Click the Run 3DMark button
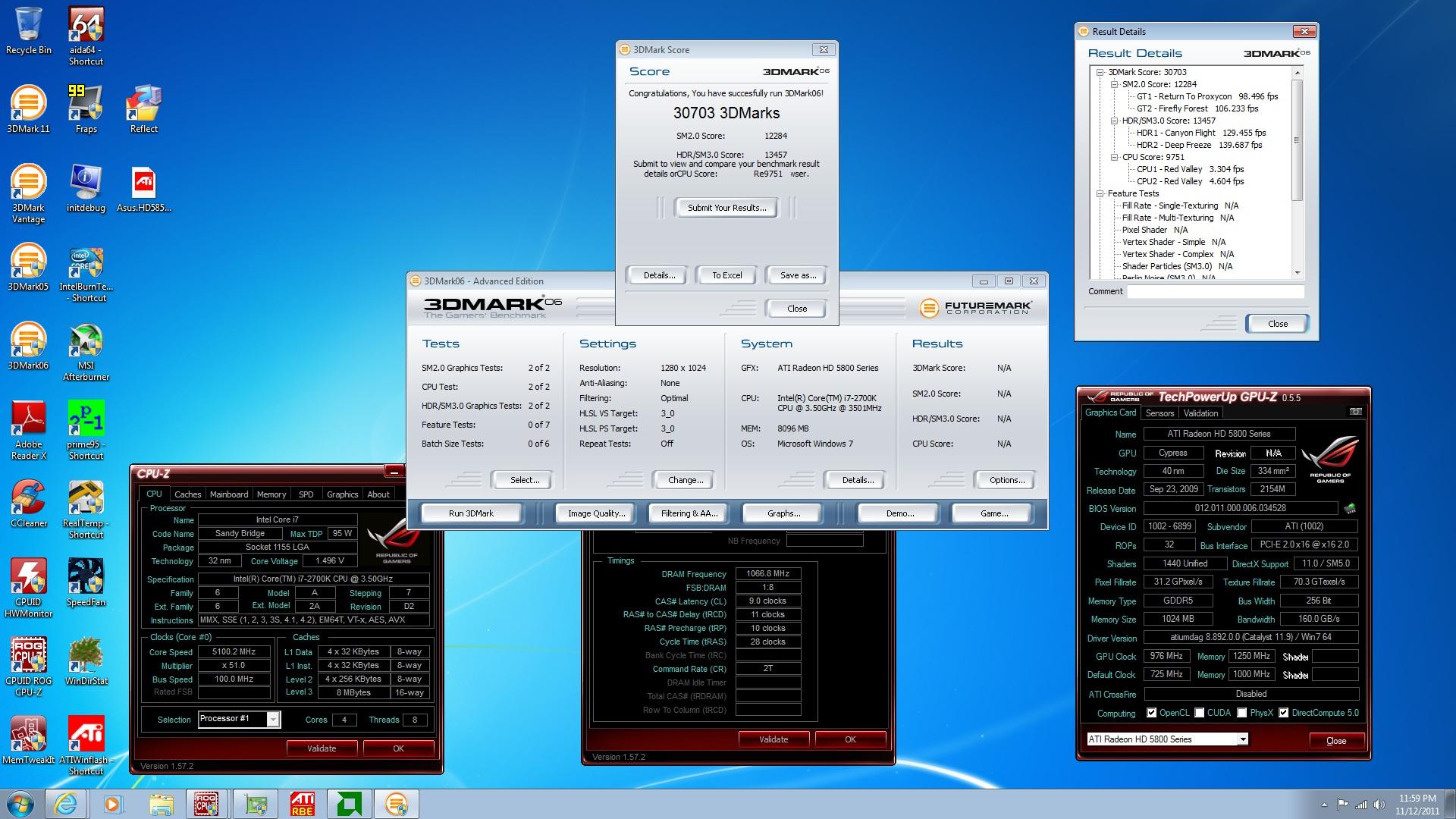This screenshot has height=819, width=1456. [x=471, y=513]
